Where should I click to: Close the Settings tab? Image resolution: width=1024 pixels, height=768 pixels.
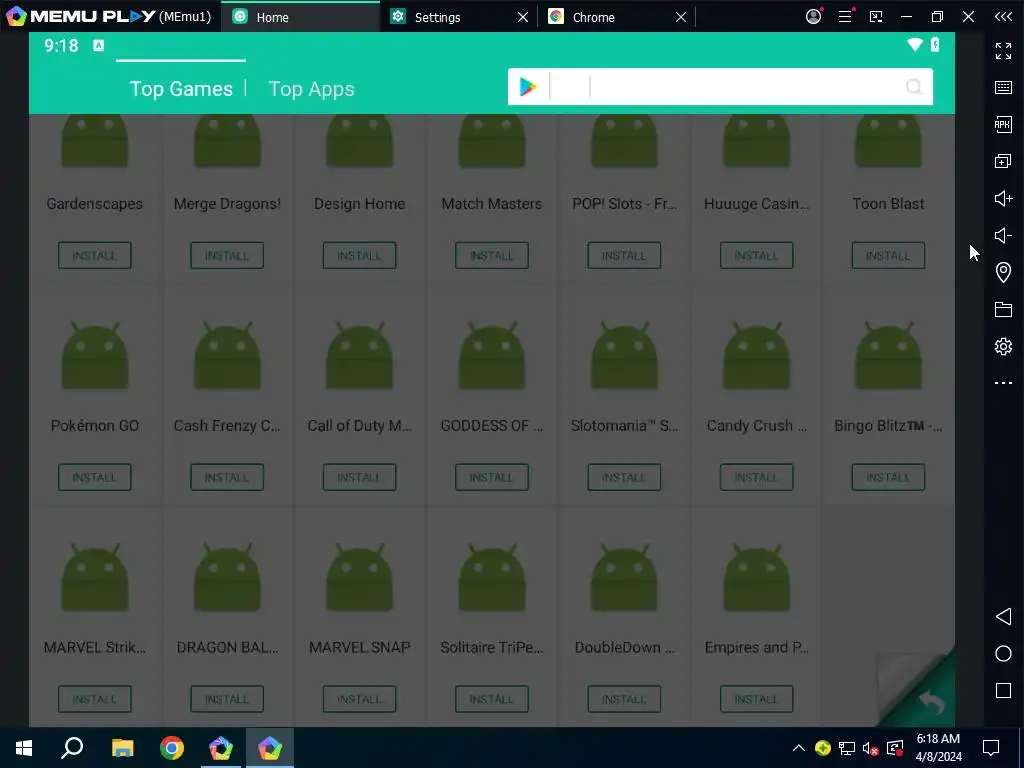click(x=523, y=17)
